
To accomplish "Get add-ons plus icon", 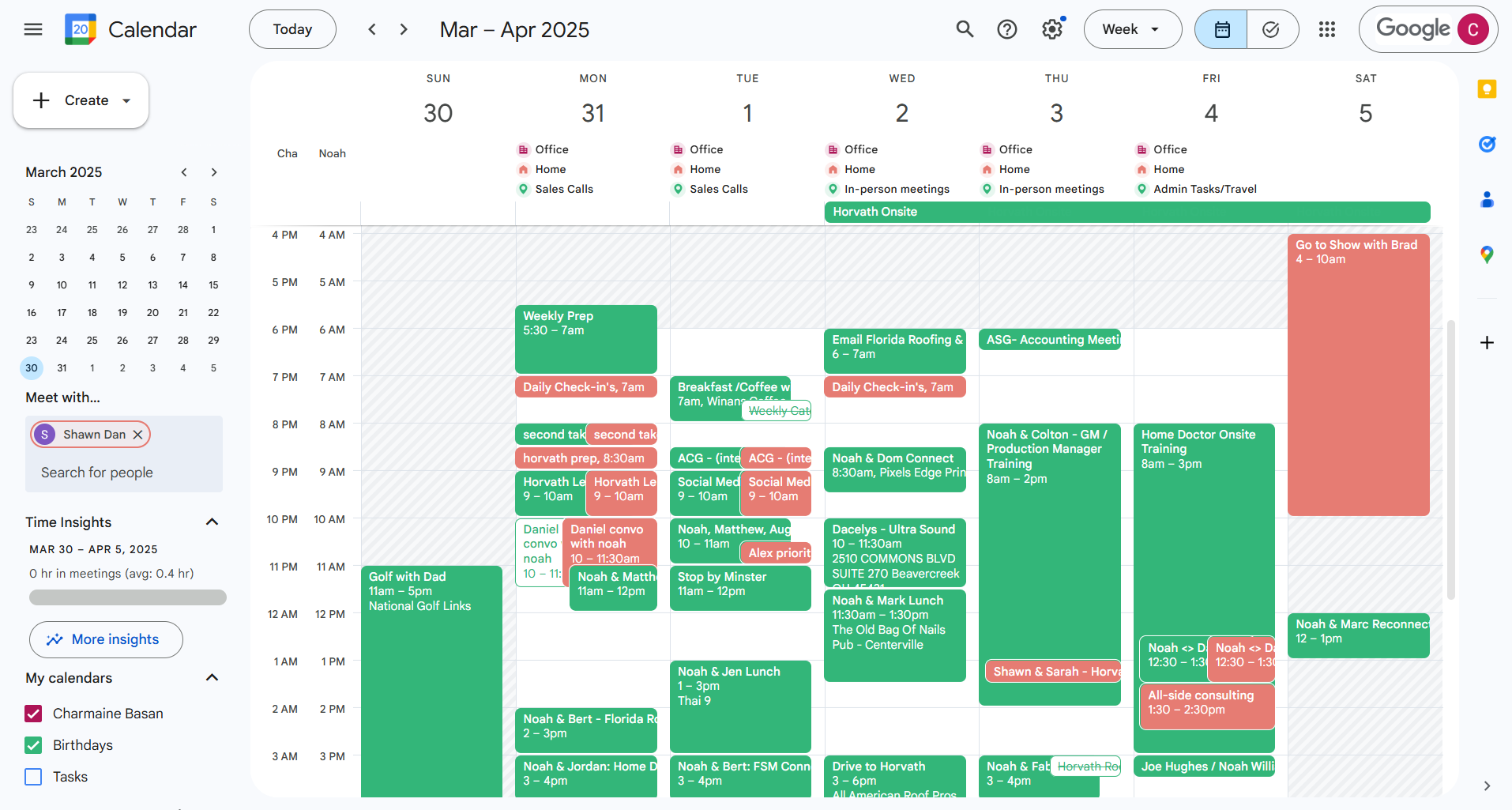I will click(x=1487, y=342).
